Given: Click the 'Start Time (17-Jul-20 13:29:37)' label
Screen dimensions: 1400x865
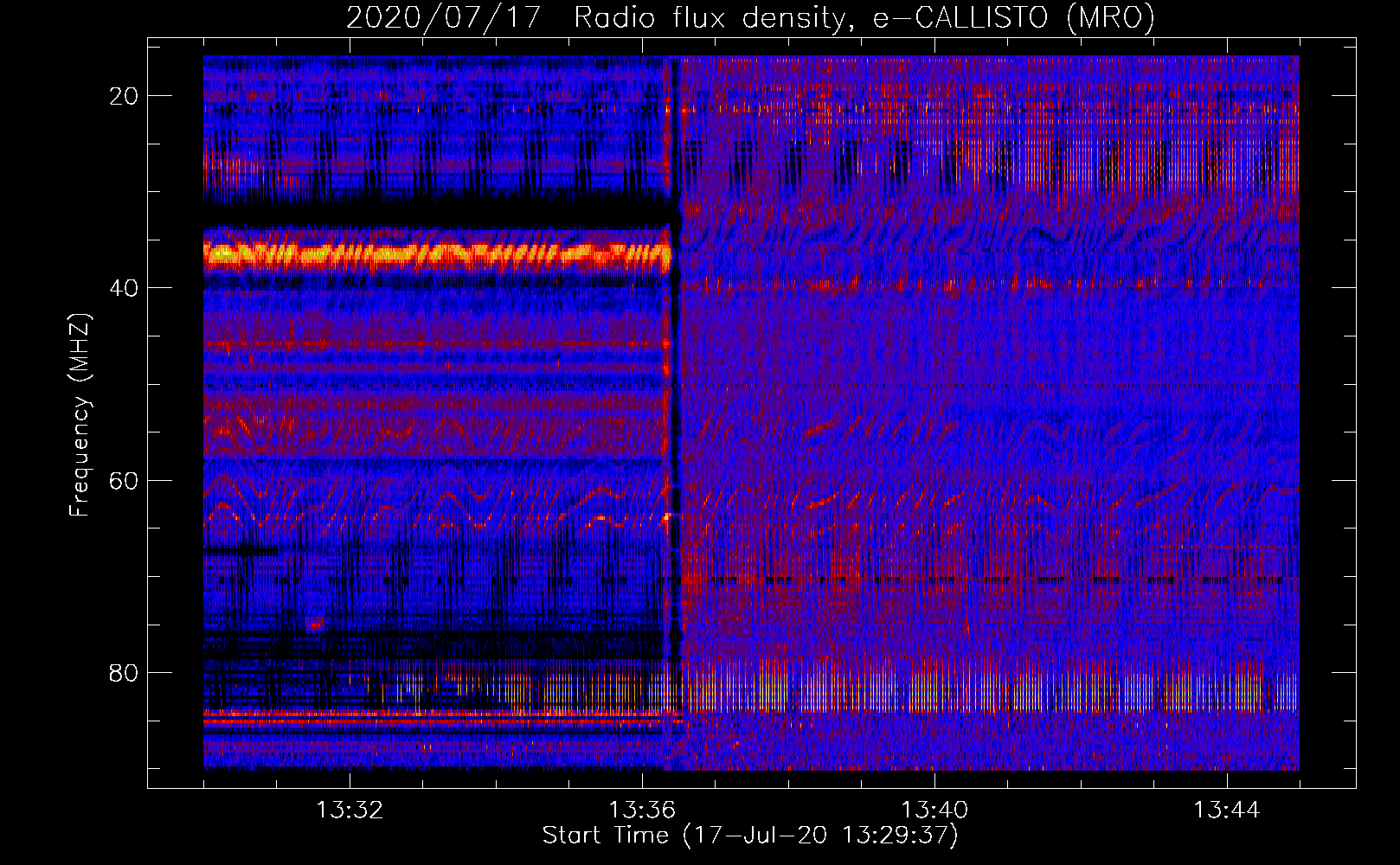Looking at the screenshot, I should tap(750, 836).
